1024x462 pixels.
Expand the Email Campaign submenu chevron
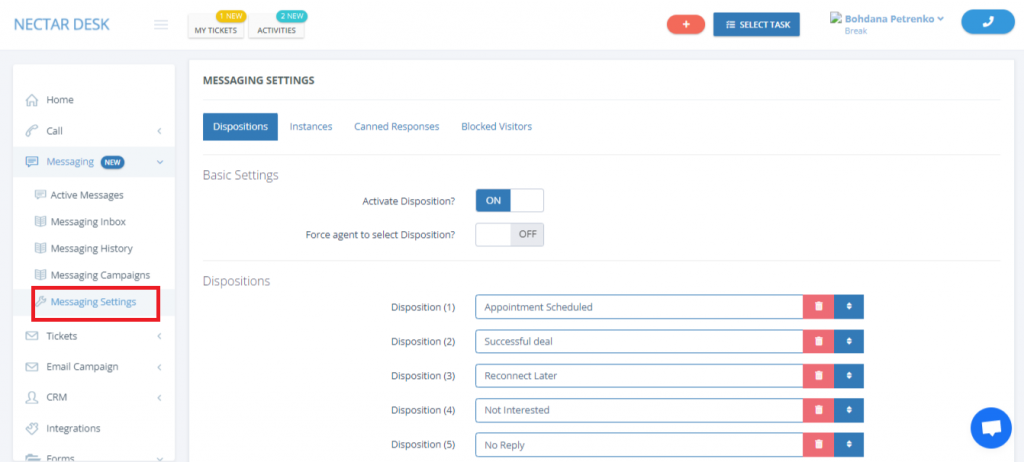click(159, 367)
